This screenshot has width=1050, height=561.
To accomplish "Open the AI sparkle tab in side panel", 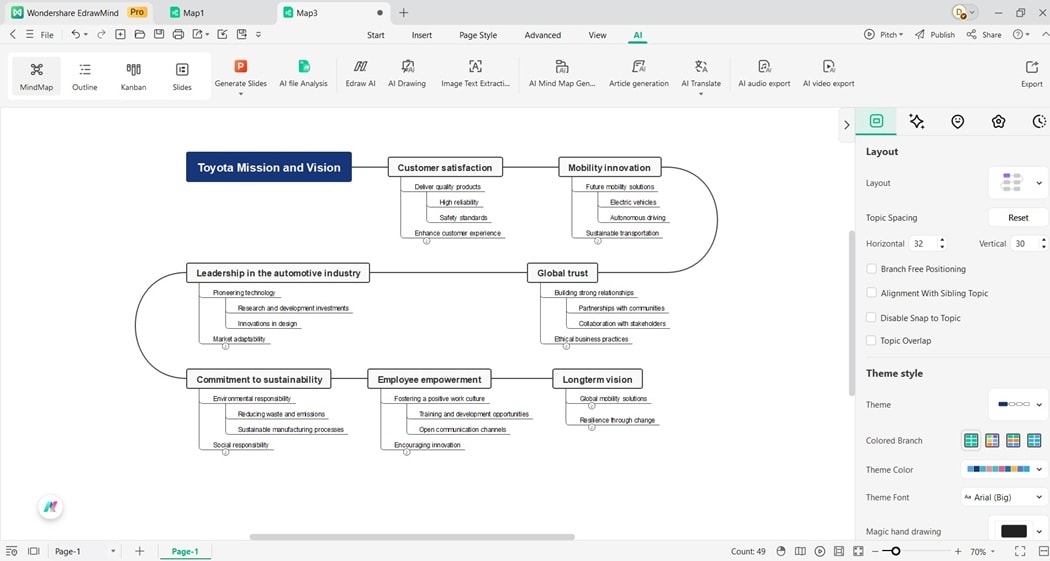I will coord(917,121).
